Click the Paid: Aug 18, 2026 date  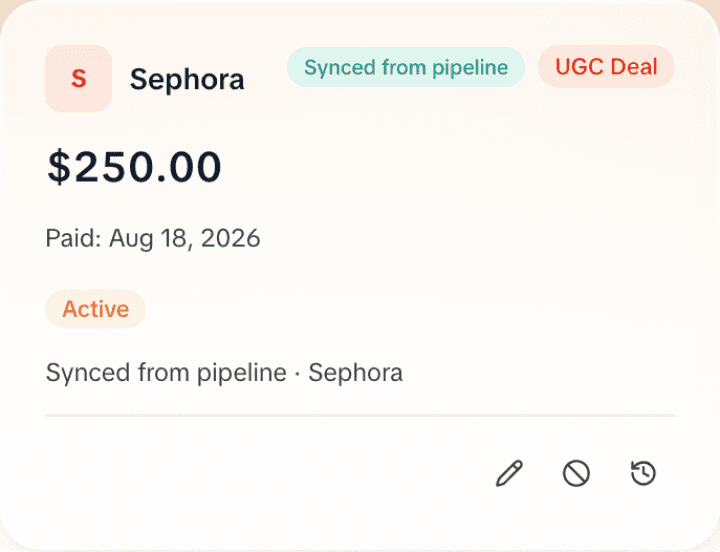[x=153, y=238]
